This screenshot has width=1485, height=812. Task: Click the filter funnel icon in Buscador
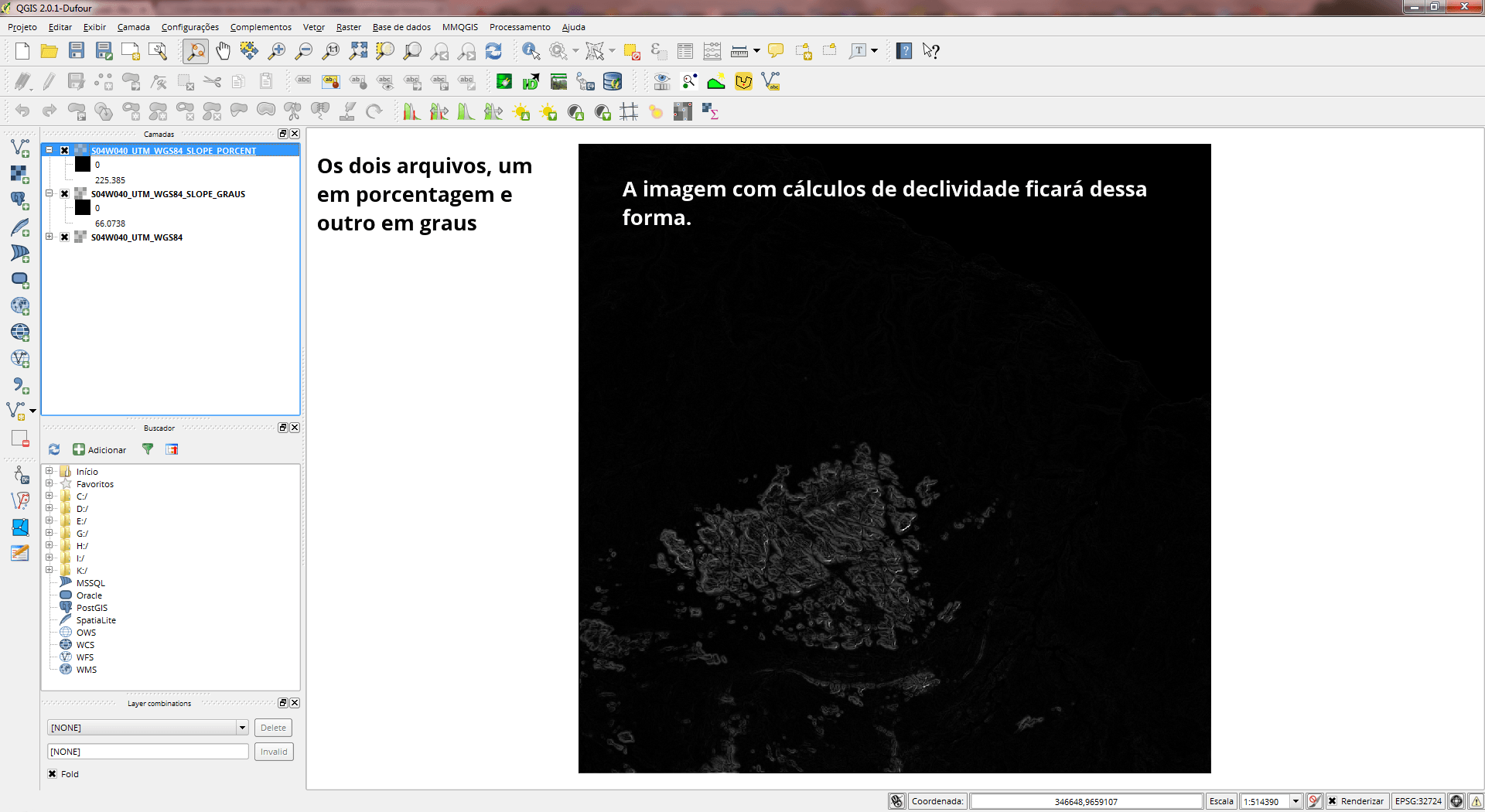[148, 449]
